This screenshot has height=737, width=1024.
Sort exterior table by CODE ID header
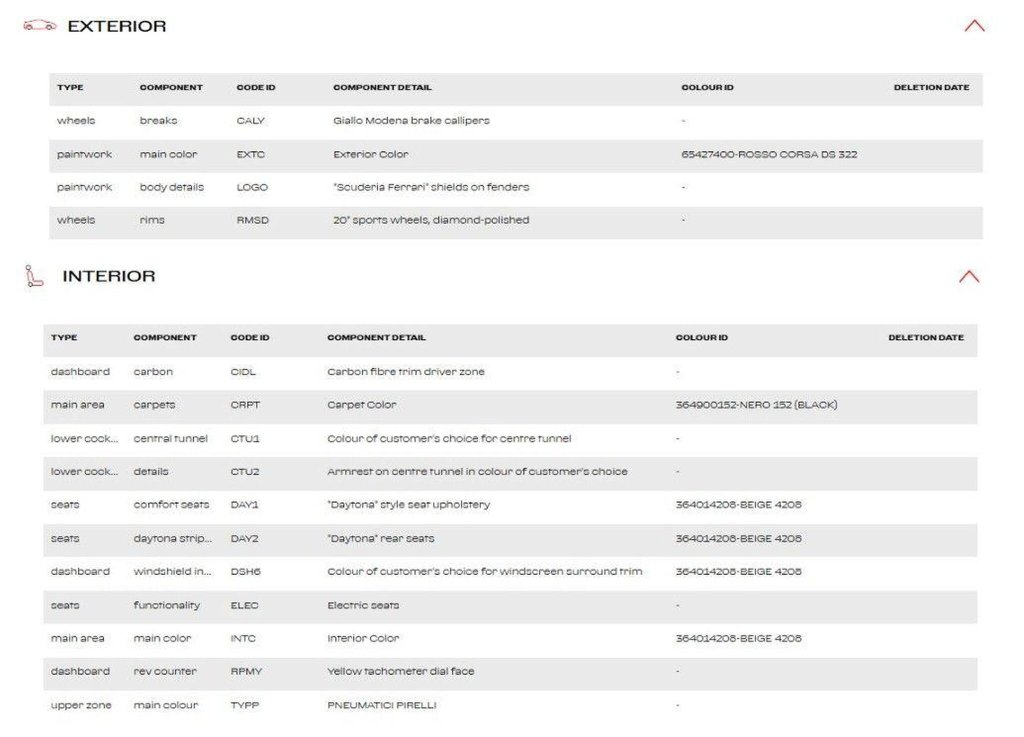(x=256, y=87)
